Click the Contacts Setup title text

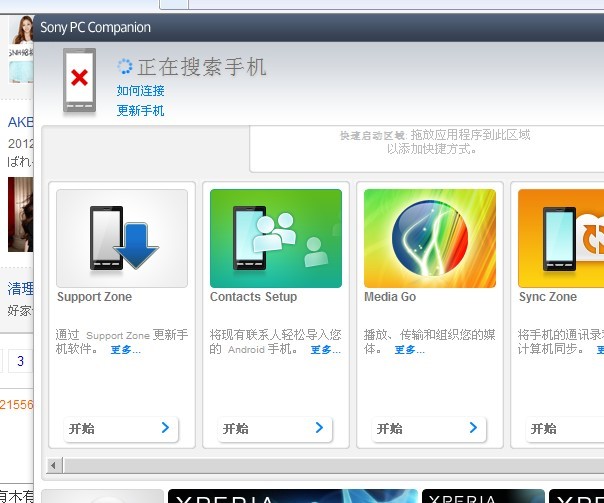point(253,297)
